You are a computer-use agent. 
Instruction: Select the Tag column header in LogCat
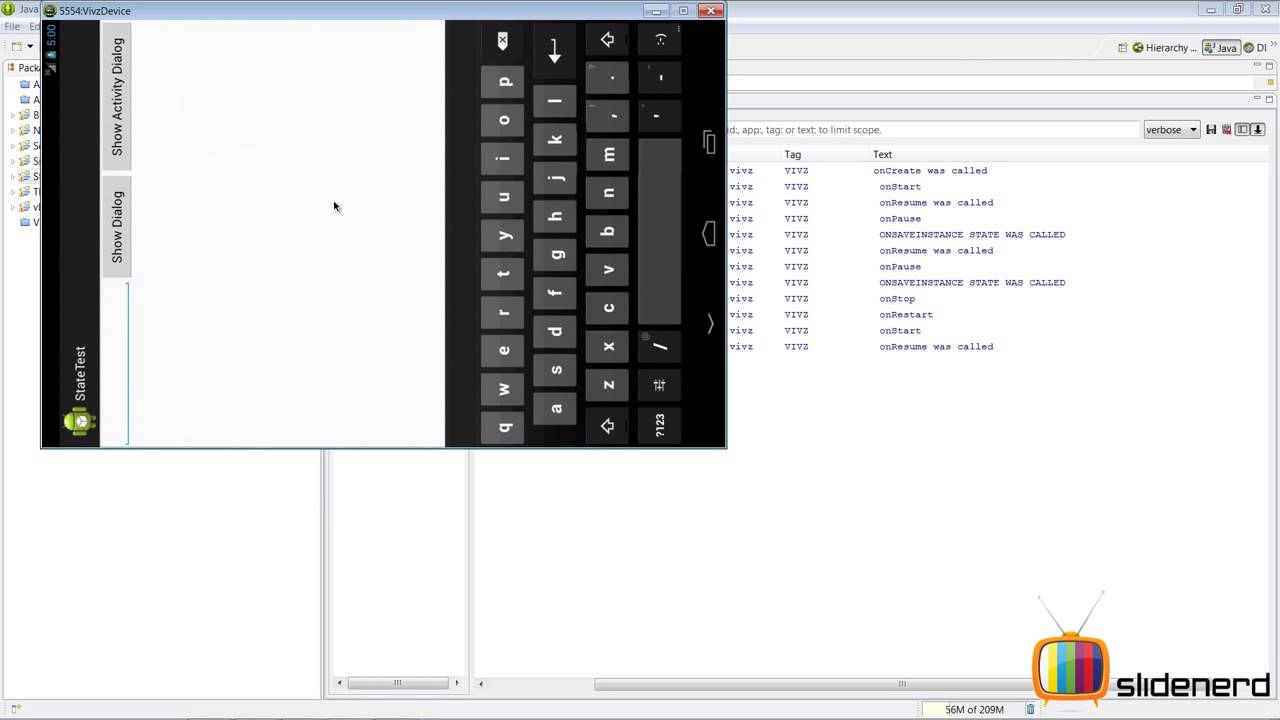(792, 154)
